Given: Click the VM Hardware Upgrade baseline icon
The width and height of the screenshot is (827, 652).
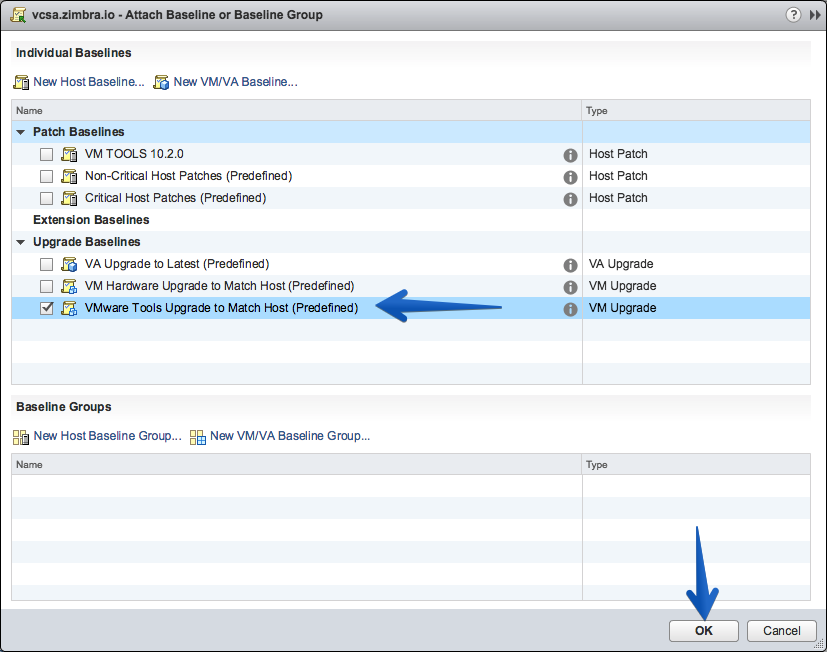Looking at the screenshot, I should (69, 286).
